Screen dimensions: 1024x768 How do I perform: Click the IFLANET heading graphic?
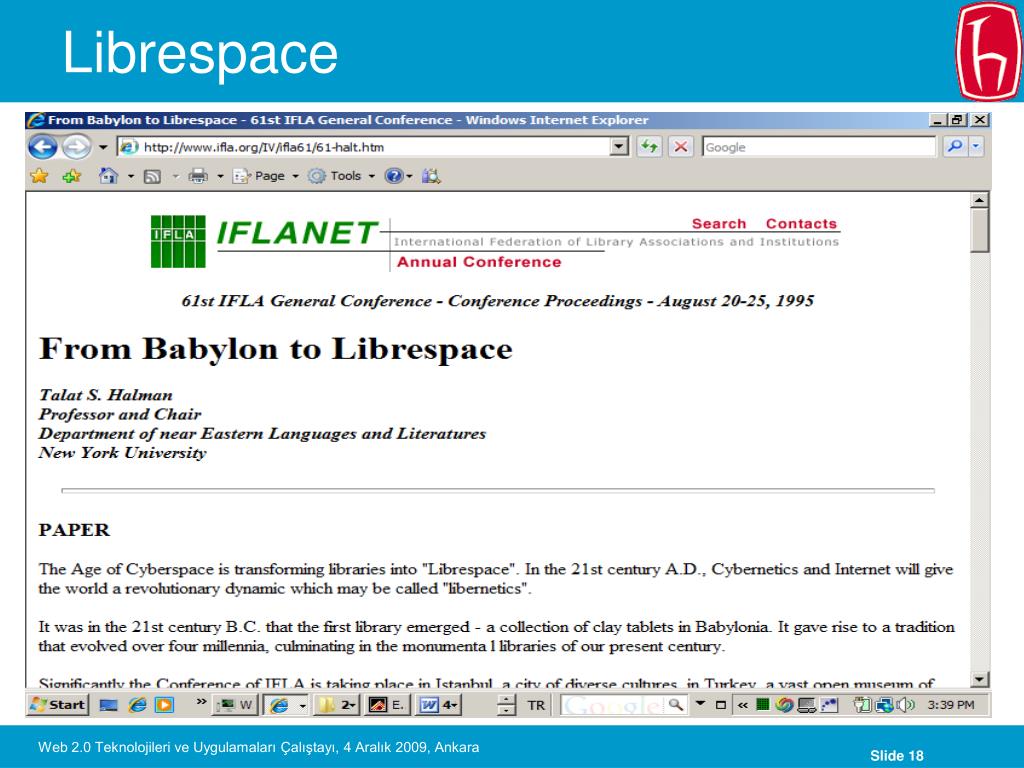click(x=297, y=233)
